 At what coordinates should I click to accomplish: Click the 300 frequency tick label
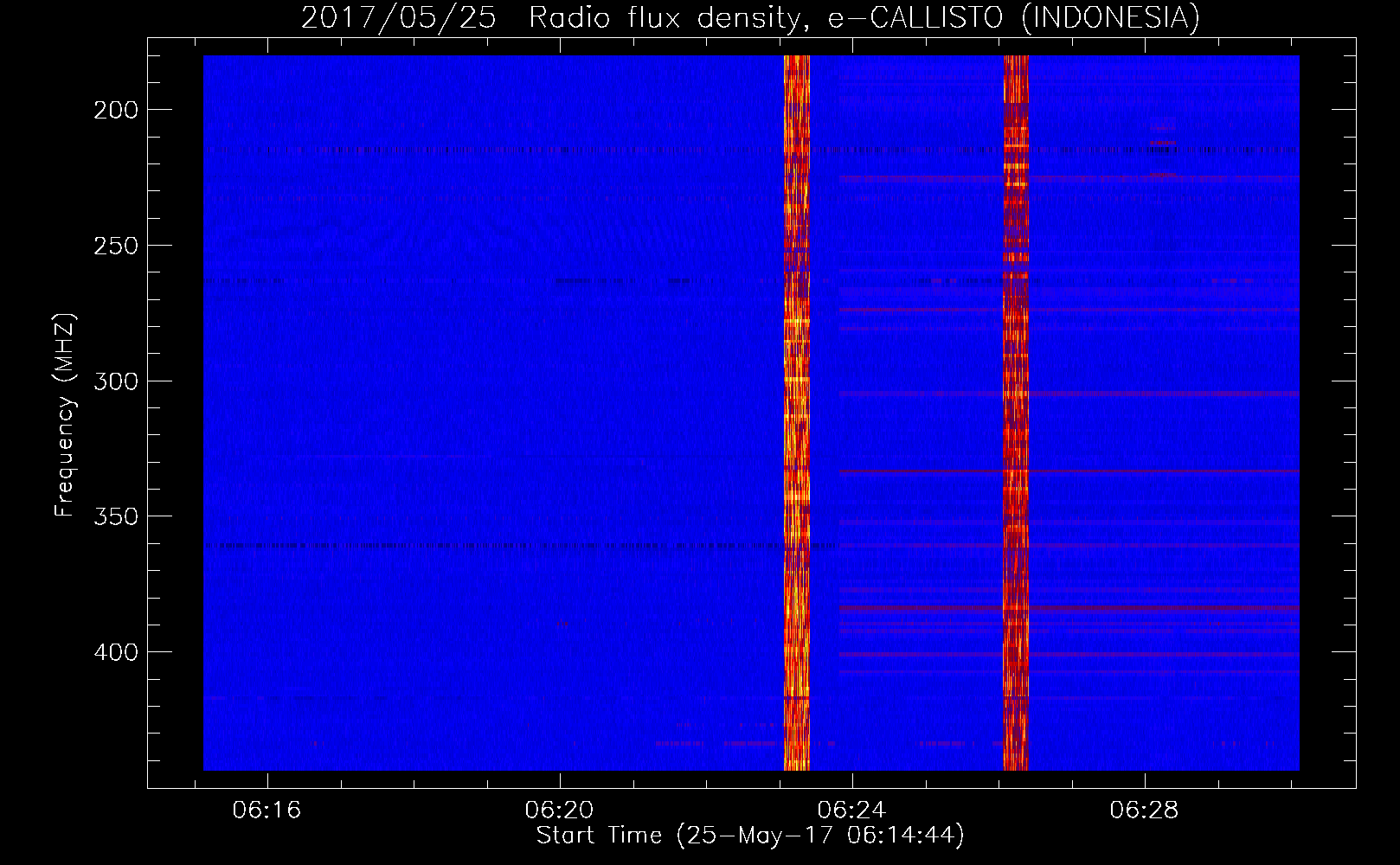(x=116, y=381)
